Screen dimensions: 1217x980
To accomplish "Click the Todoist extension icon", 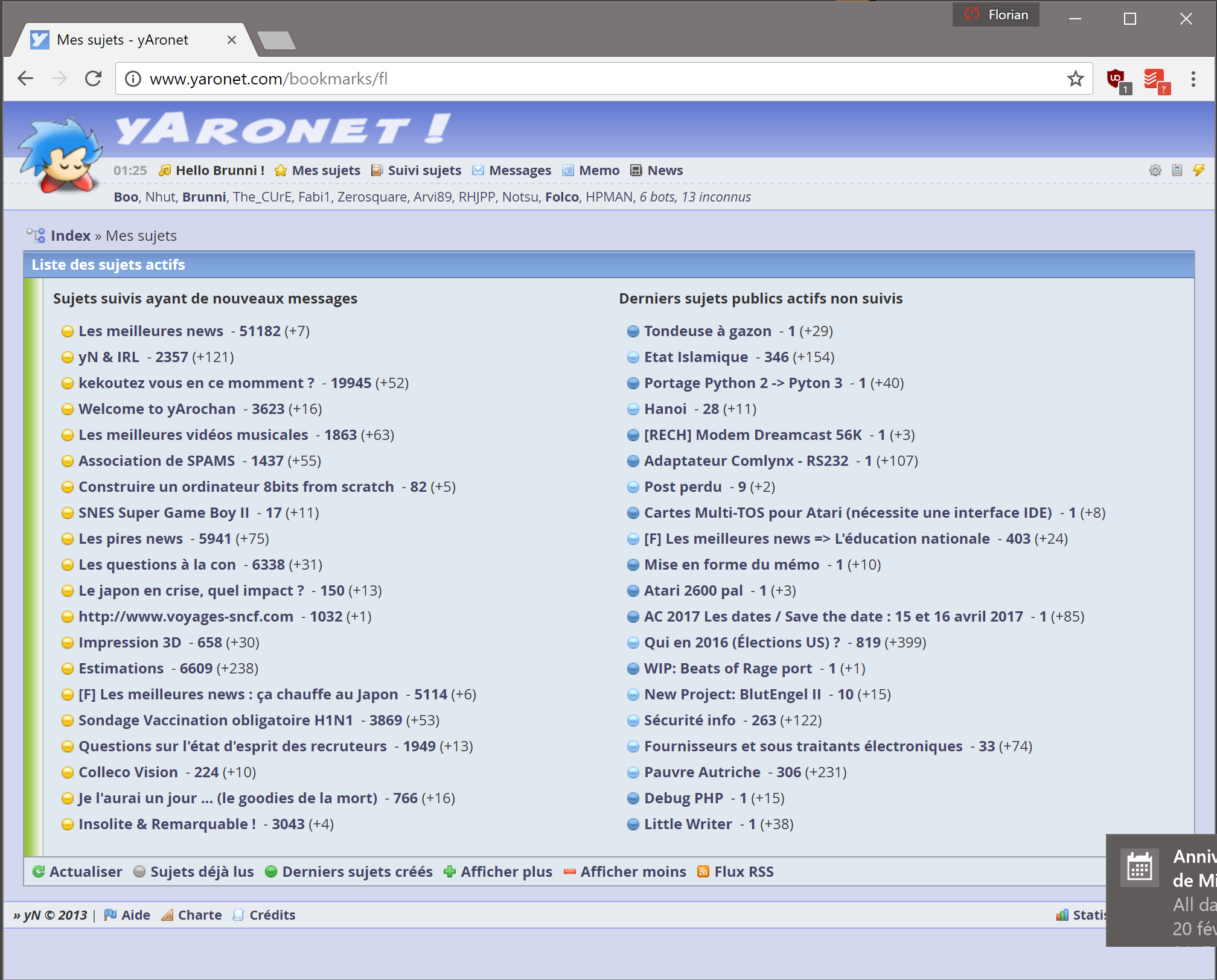I will [x=1155, y=79].
